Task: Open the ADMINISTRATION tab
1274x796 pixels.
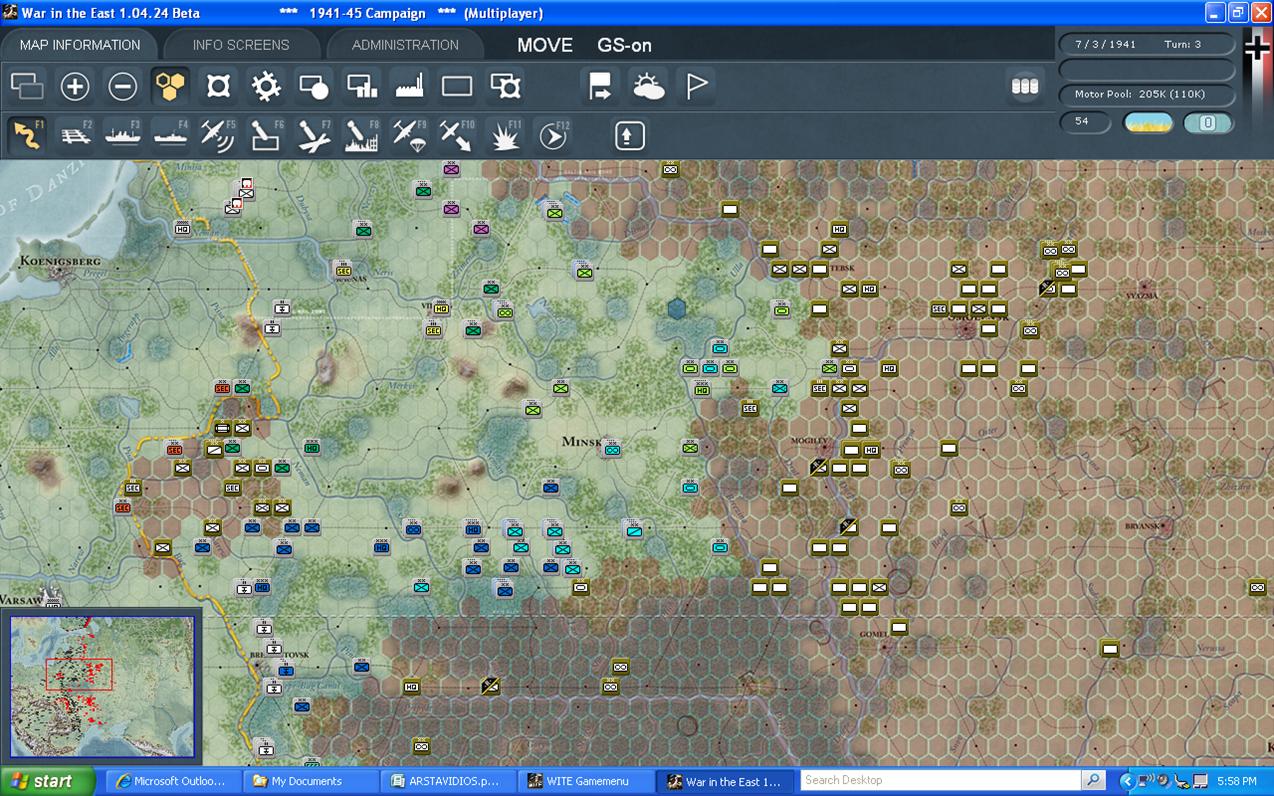Action: pos(405,45)
